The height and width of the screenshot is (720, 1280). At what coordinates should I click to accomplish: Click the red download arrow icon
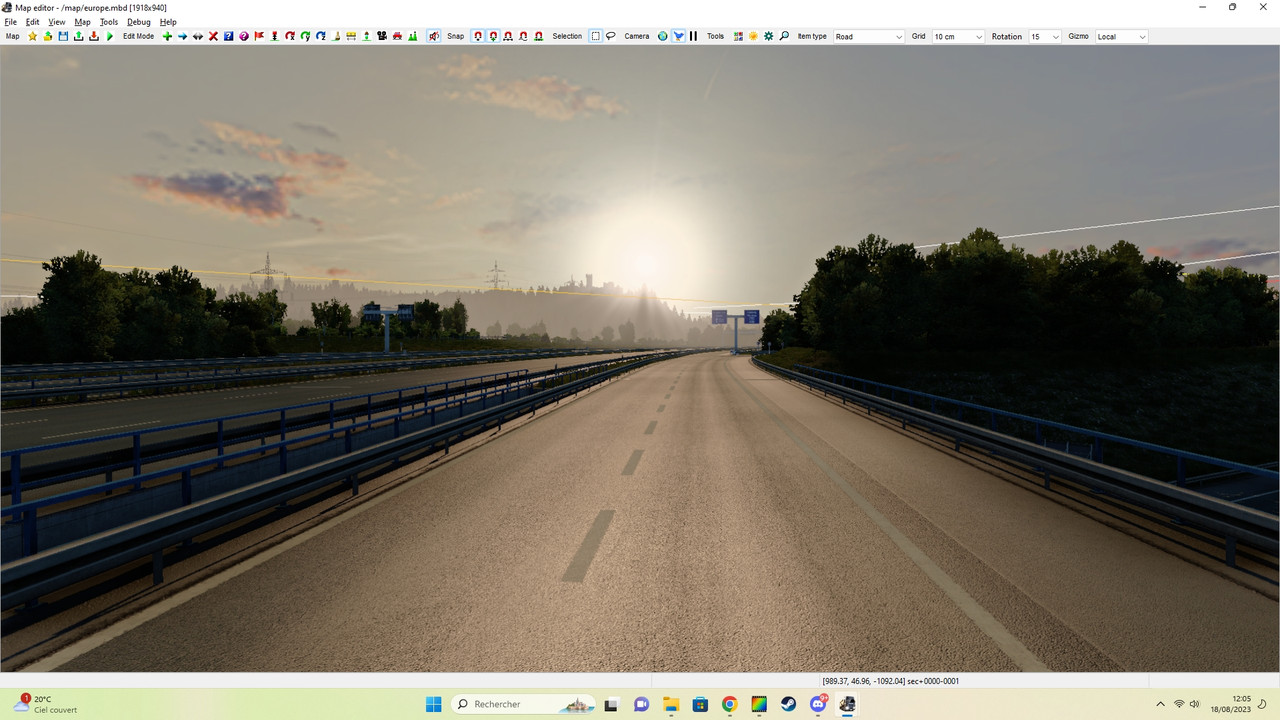coord(94,36)
